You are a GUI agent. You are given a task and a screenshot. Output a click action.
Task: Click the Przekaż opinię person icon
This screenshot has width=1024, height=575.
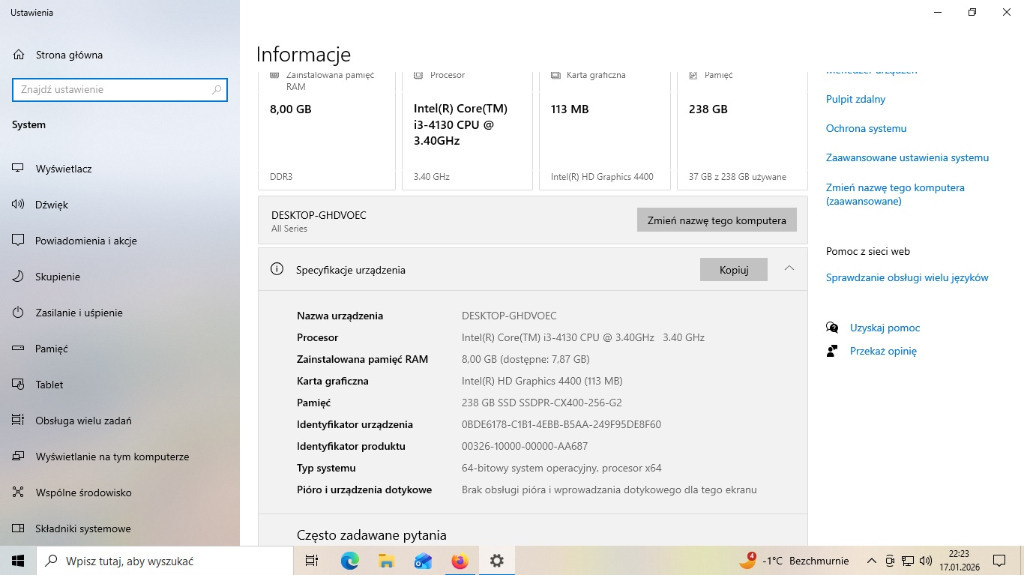[x=832, y=351]
